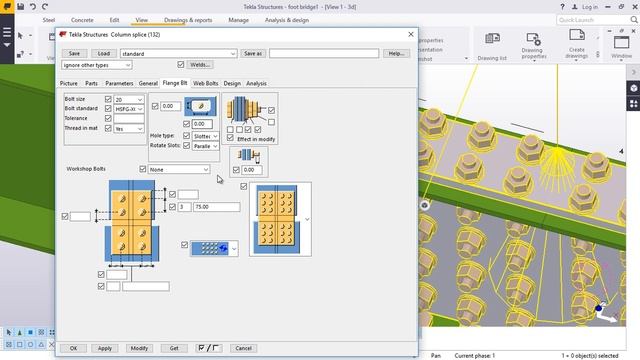Open the 3D cube side panel icon
The height and width of the screenshot is (360, 640).
point(633,87)
